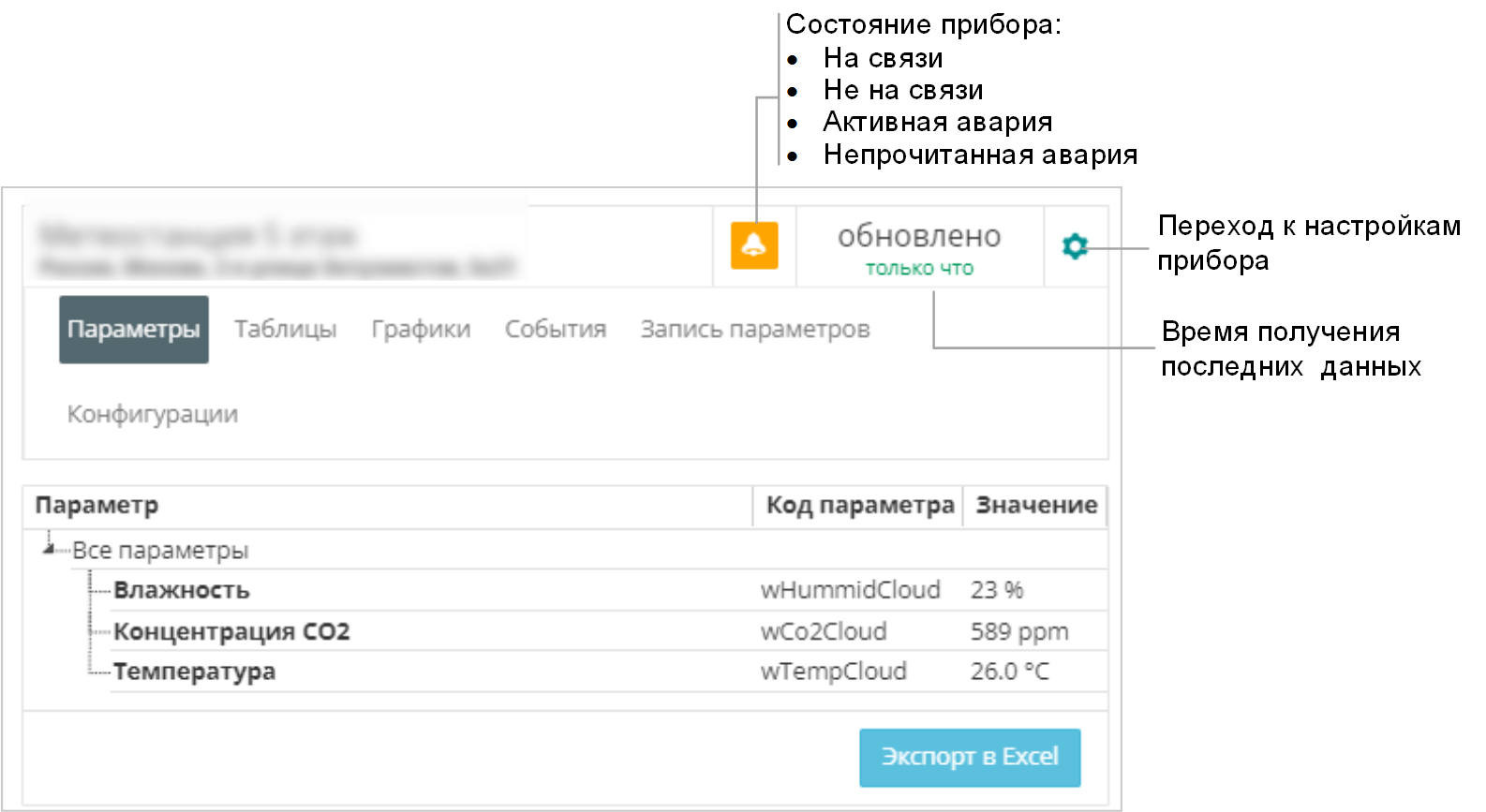Click the Параметр column header
This screenshot has width=1486, height=812.
tap(97, 506)
